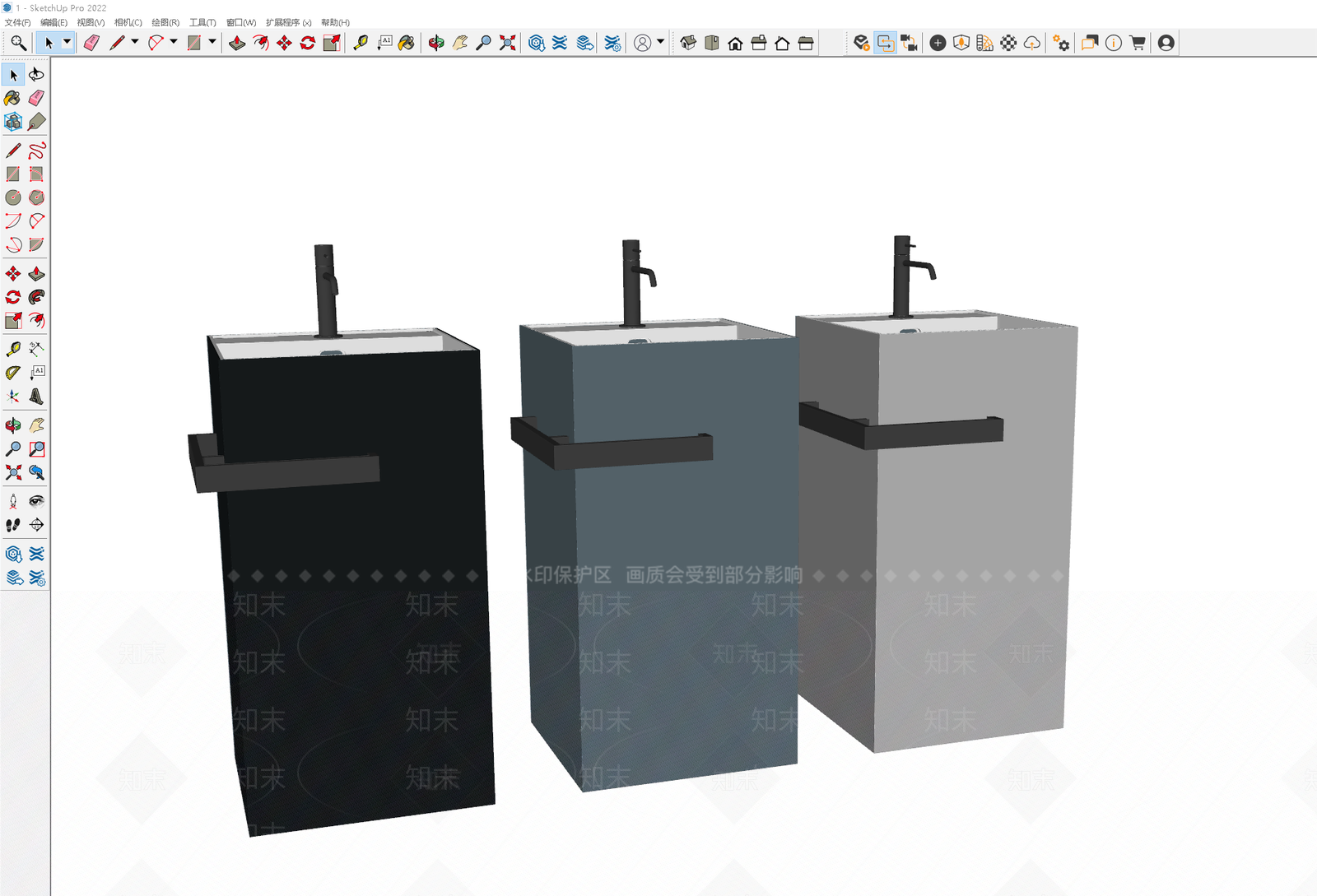Activate the Orbit tool in the top toolbar
The width and height of the screenshot is (1317, 896).
pos(436,43)
